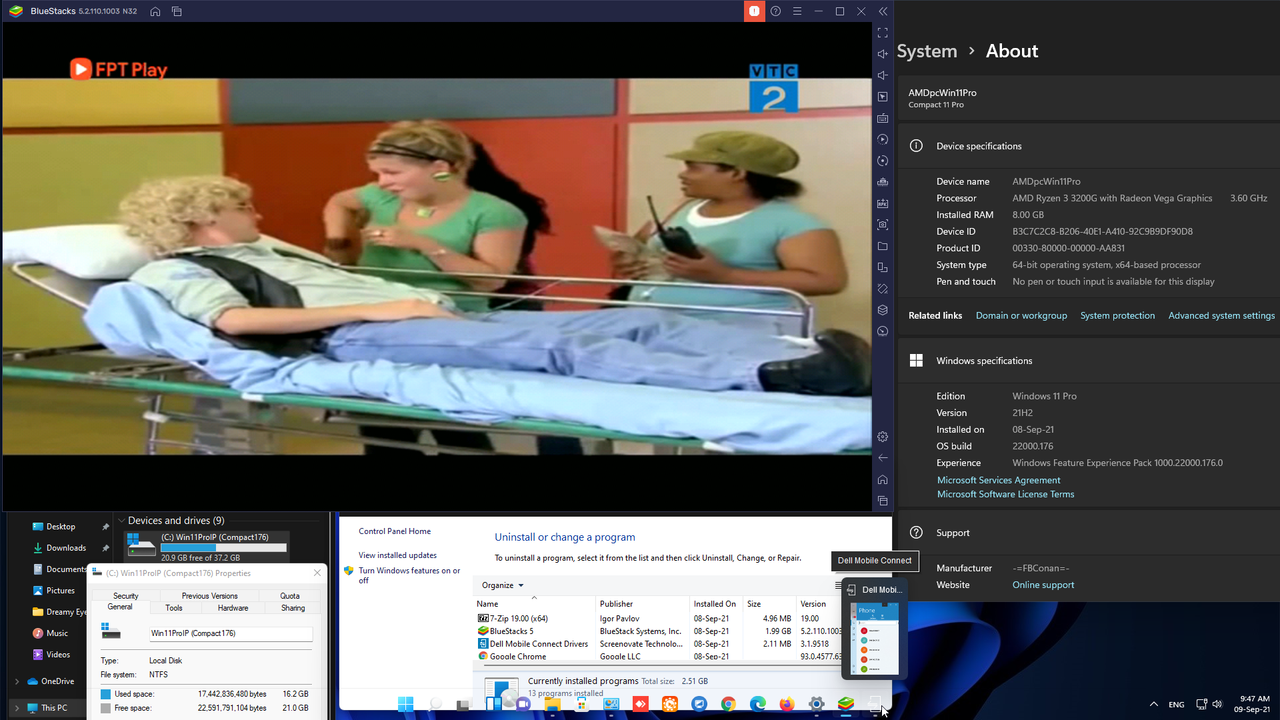Viewport: 1280px width, 720px height.
Task: Click the View installed updates link
Action: [x=397, y=555]
